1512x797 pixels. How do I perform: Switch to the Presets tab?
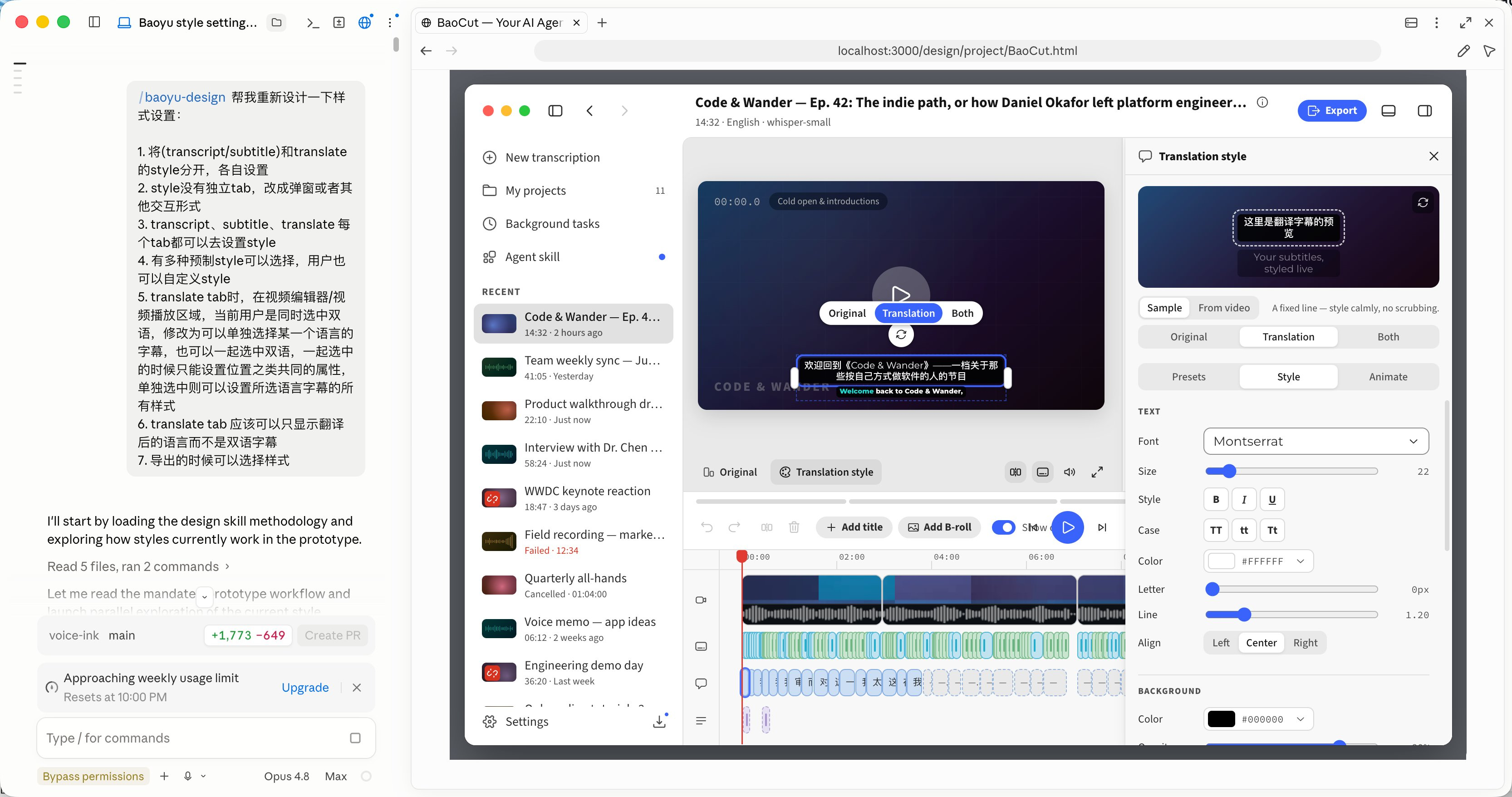tap(1188, 377)
